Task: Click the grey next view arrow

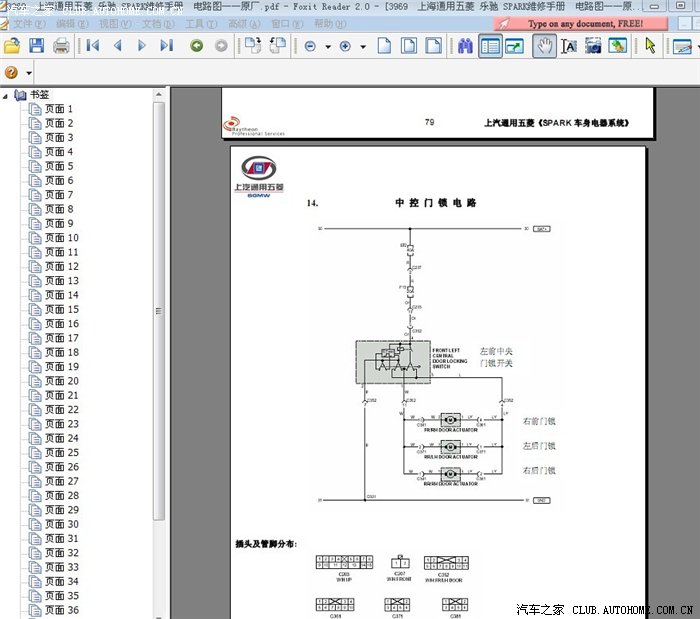Action: [221, 46]
